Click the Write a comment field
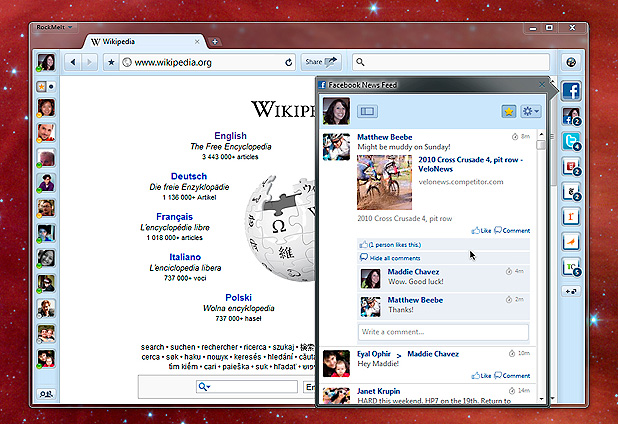The width and height of the screenshot is (618, 424). pyautogui.click(x=443, y=332)
